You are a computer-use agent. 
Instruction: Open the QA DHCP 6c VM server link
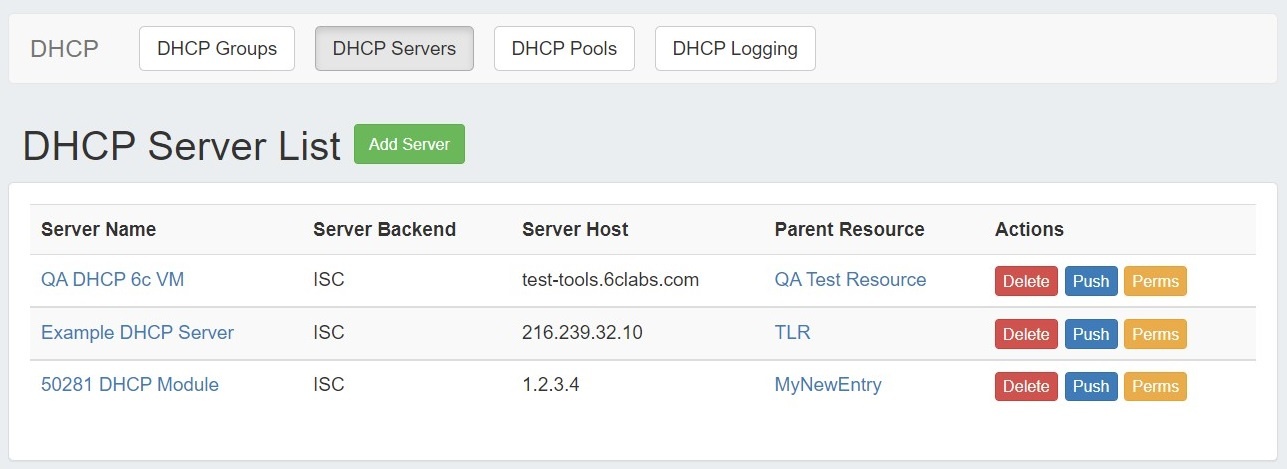pos(112,280)
